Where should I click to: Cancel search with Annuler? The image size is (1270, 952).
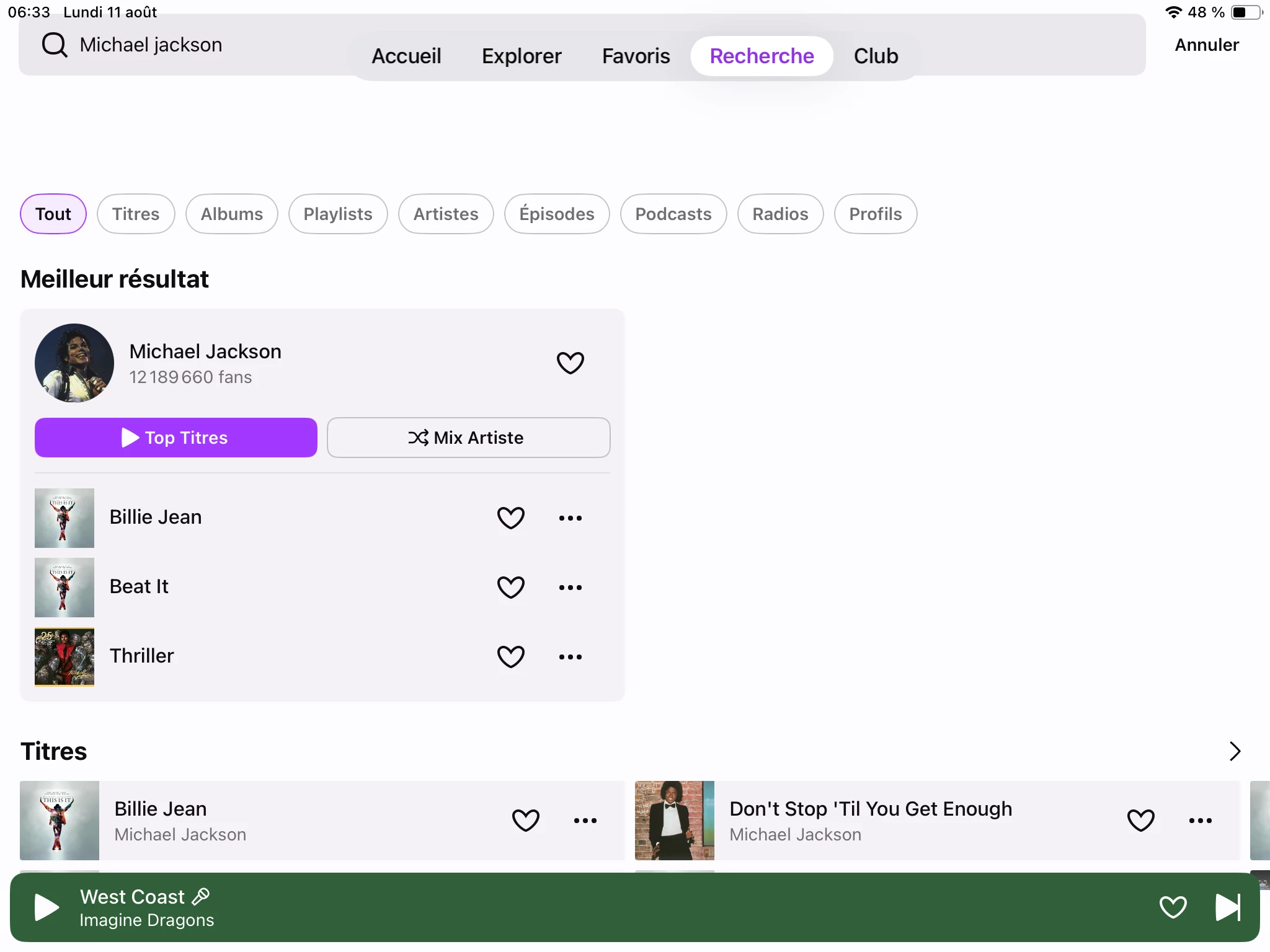click(x=1206, y=45)
